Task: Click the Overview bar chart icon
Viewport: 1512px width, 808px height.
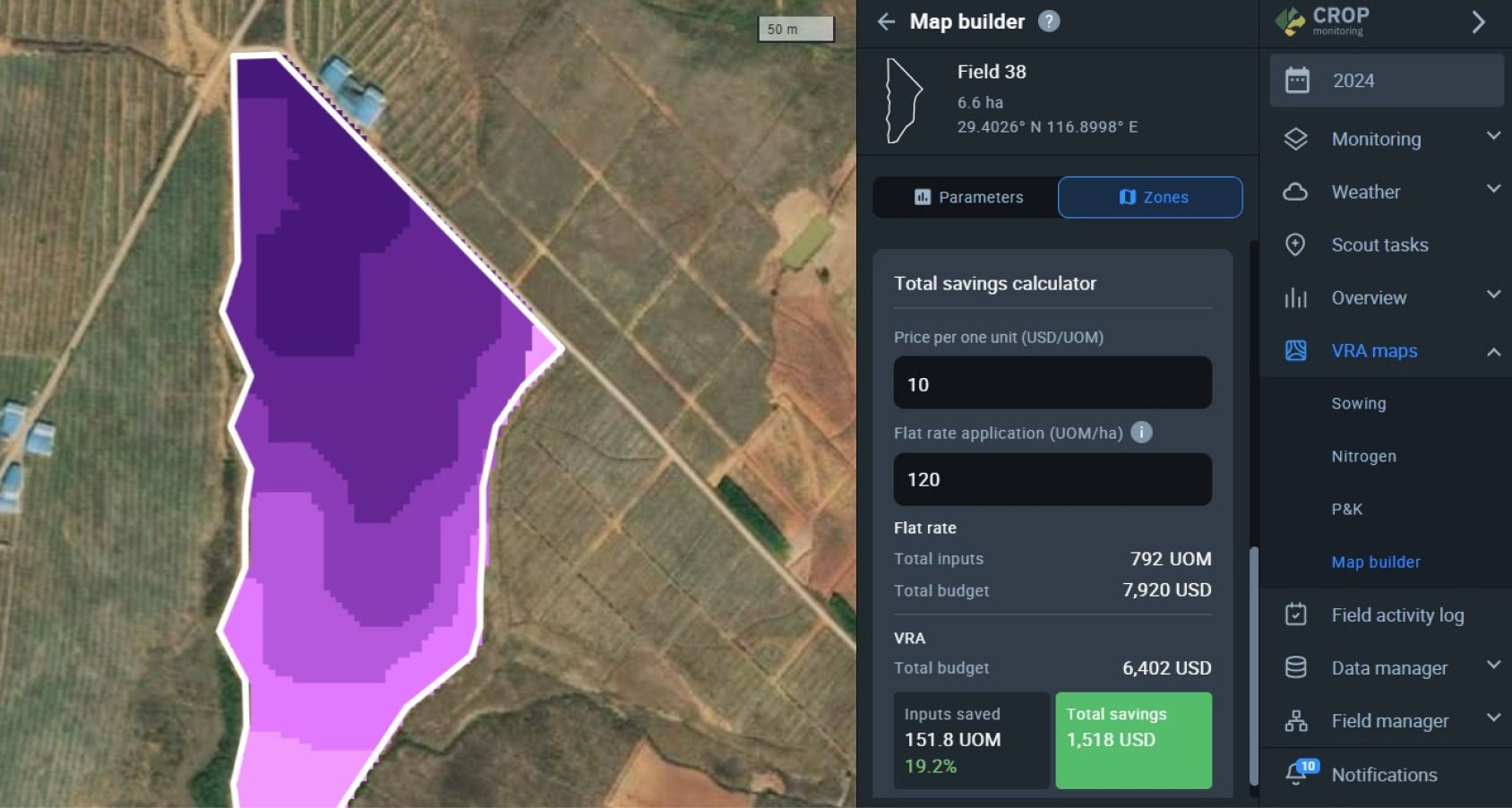Action: point(1296,297)
